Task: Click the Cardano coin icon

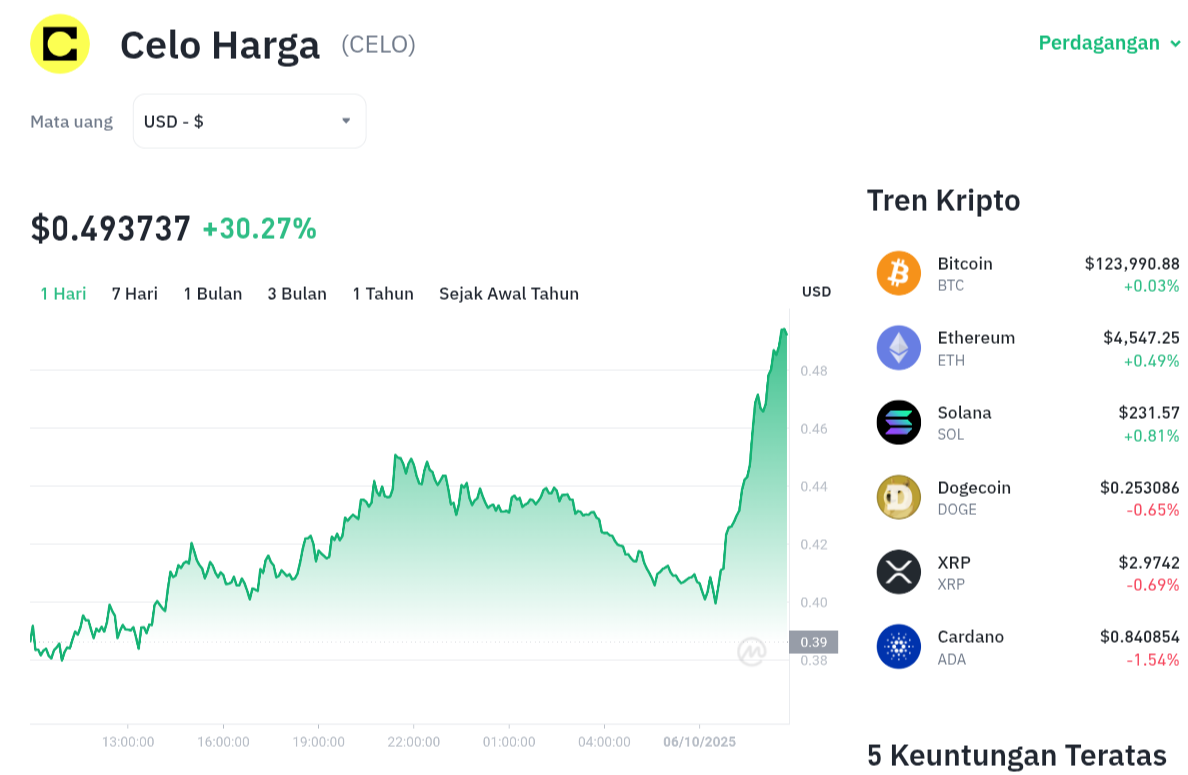Action: click(898, 646)
